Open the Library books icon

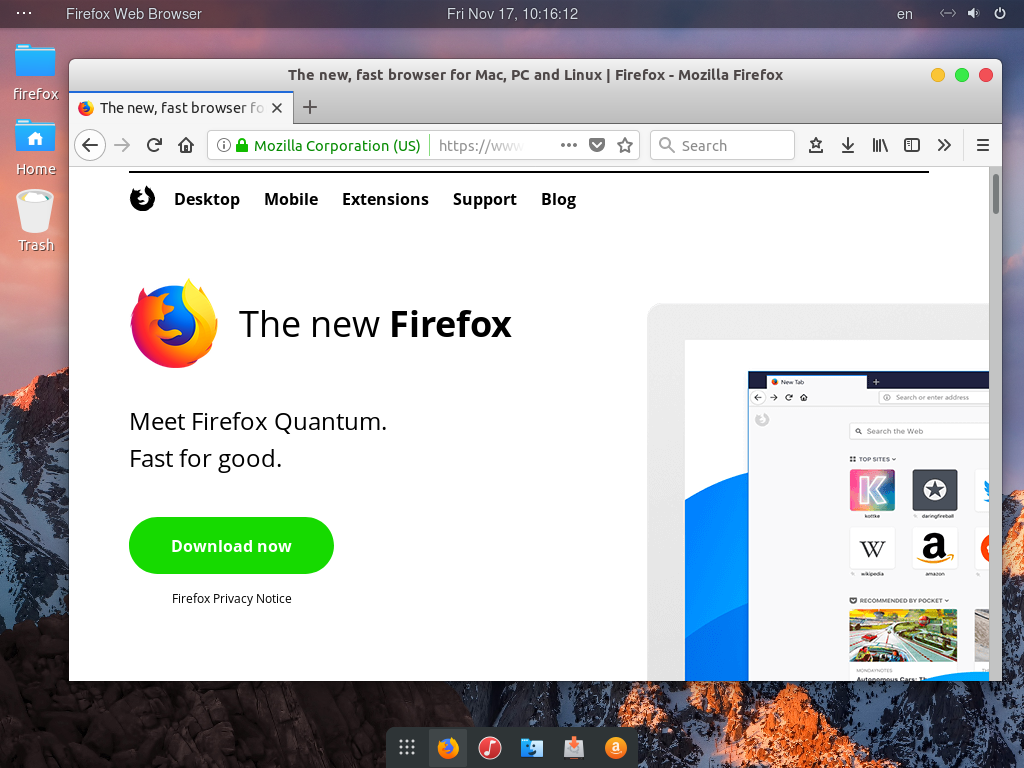click(x=880, y=145)
